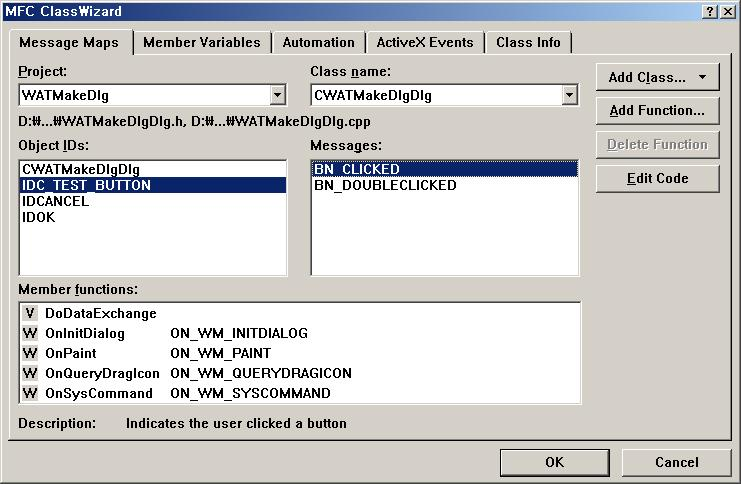Select BN_CLICKED message

[445, 169]
